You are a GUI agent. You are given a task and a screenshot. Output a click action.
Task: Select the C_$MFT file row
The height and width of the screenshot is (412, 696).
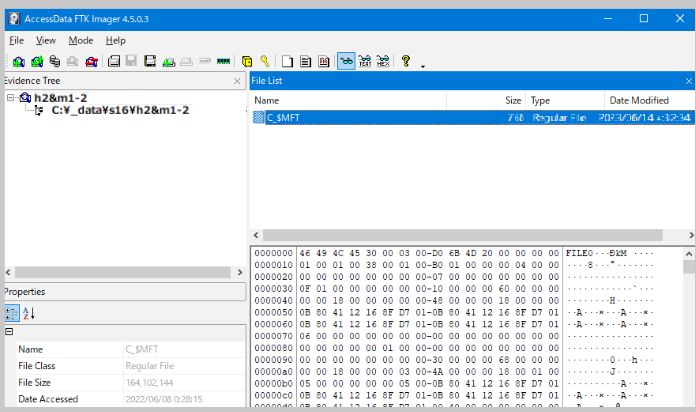(x=473, y=118)
